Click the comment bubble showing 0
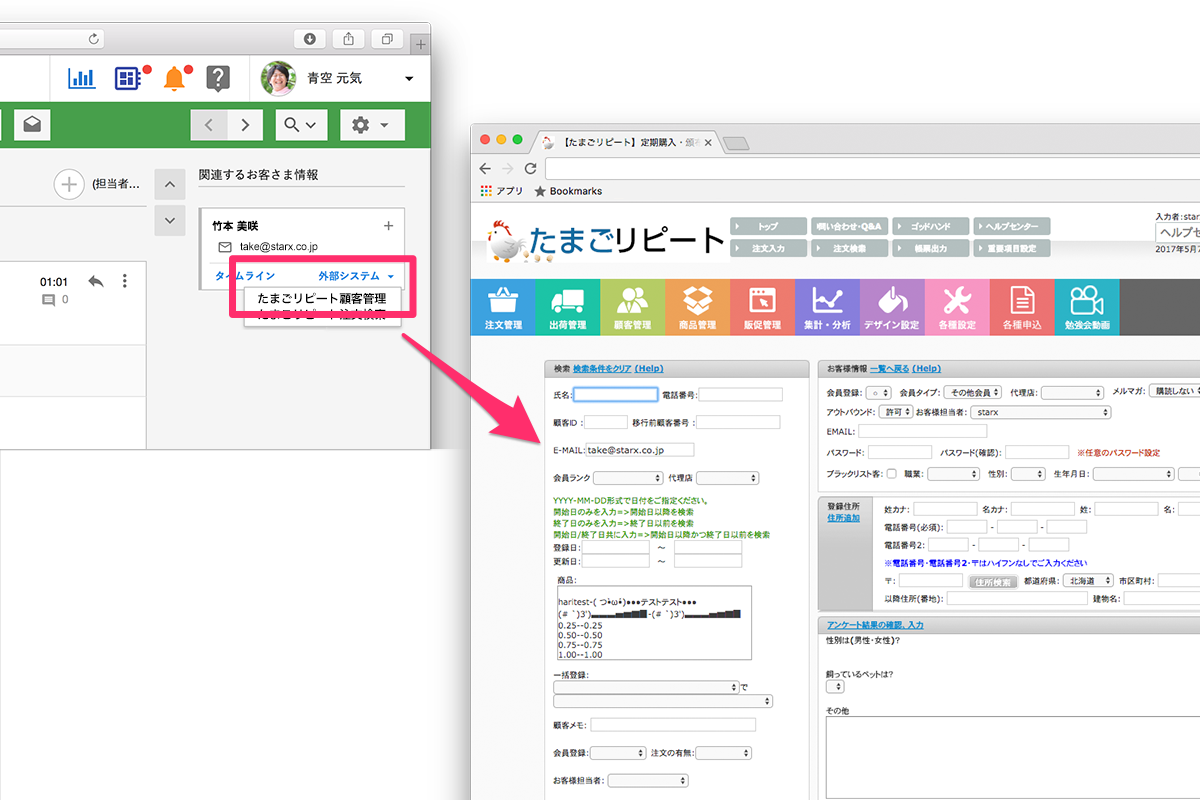 pos(49,299)
